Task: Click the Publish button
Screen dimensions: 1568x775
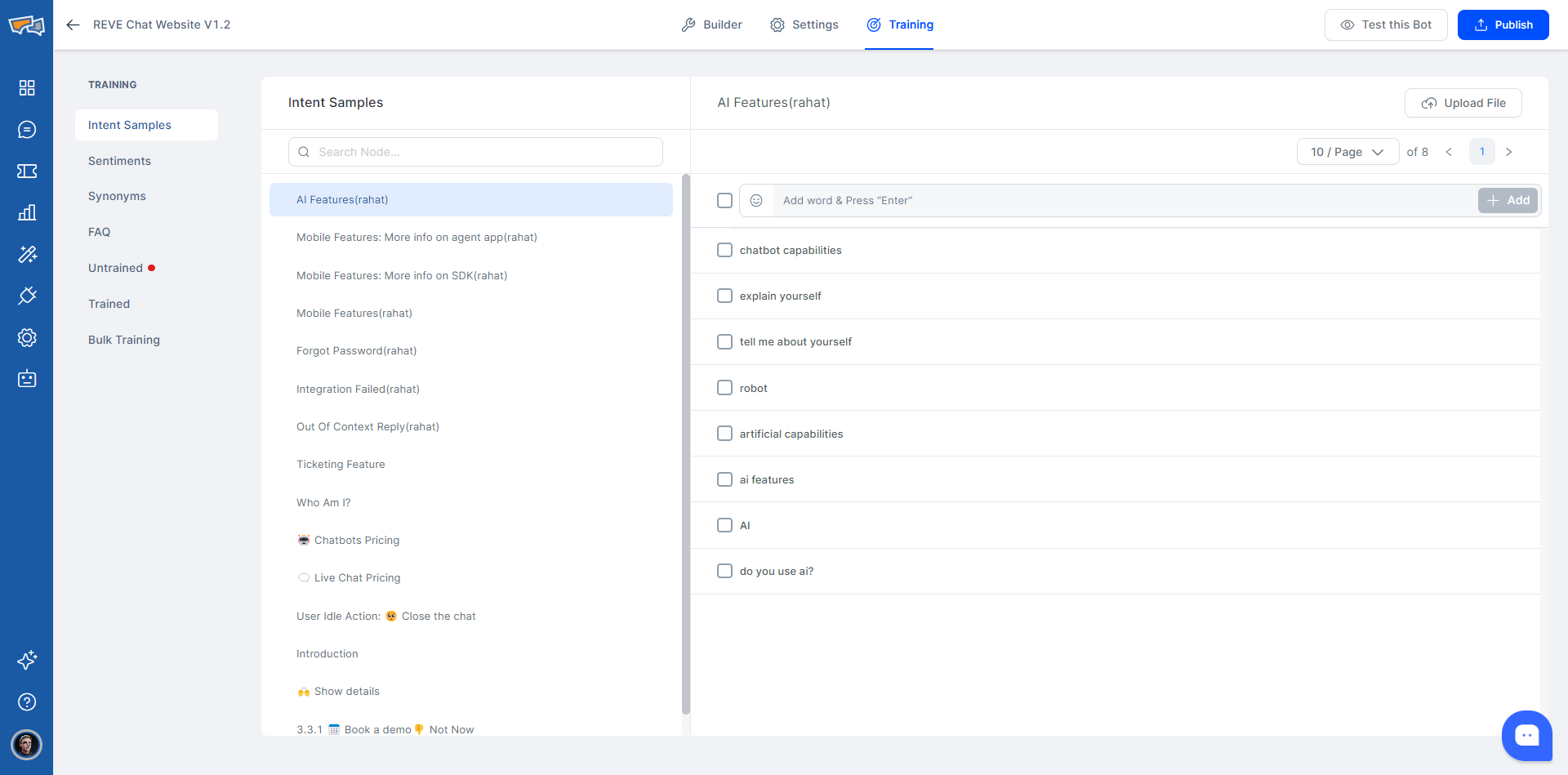Action: 1503,24
